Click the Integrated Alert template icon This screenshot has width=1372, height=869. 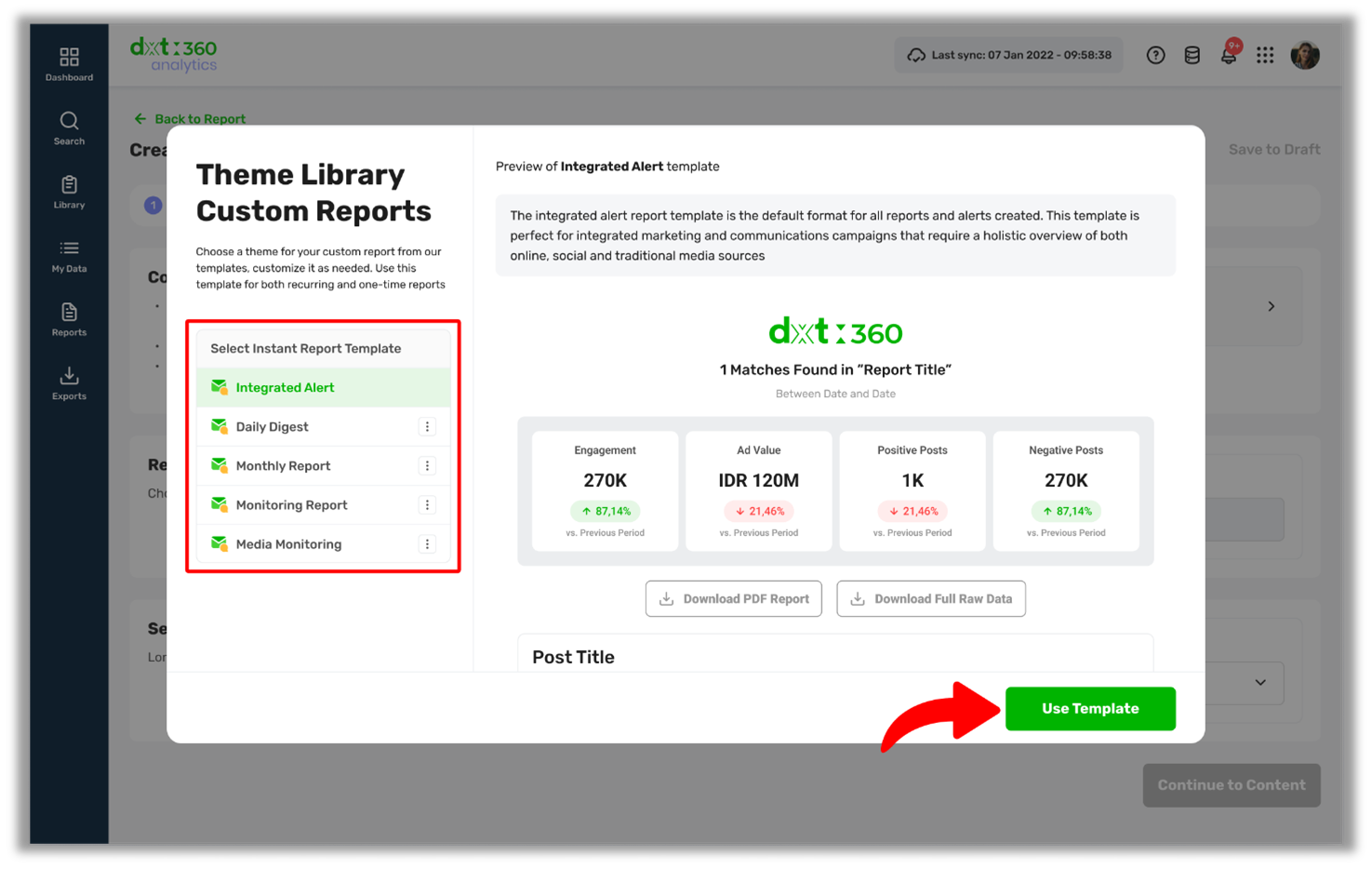point(220,387)
